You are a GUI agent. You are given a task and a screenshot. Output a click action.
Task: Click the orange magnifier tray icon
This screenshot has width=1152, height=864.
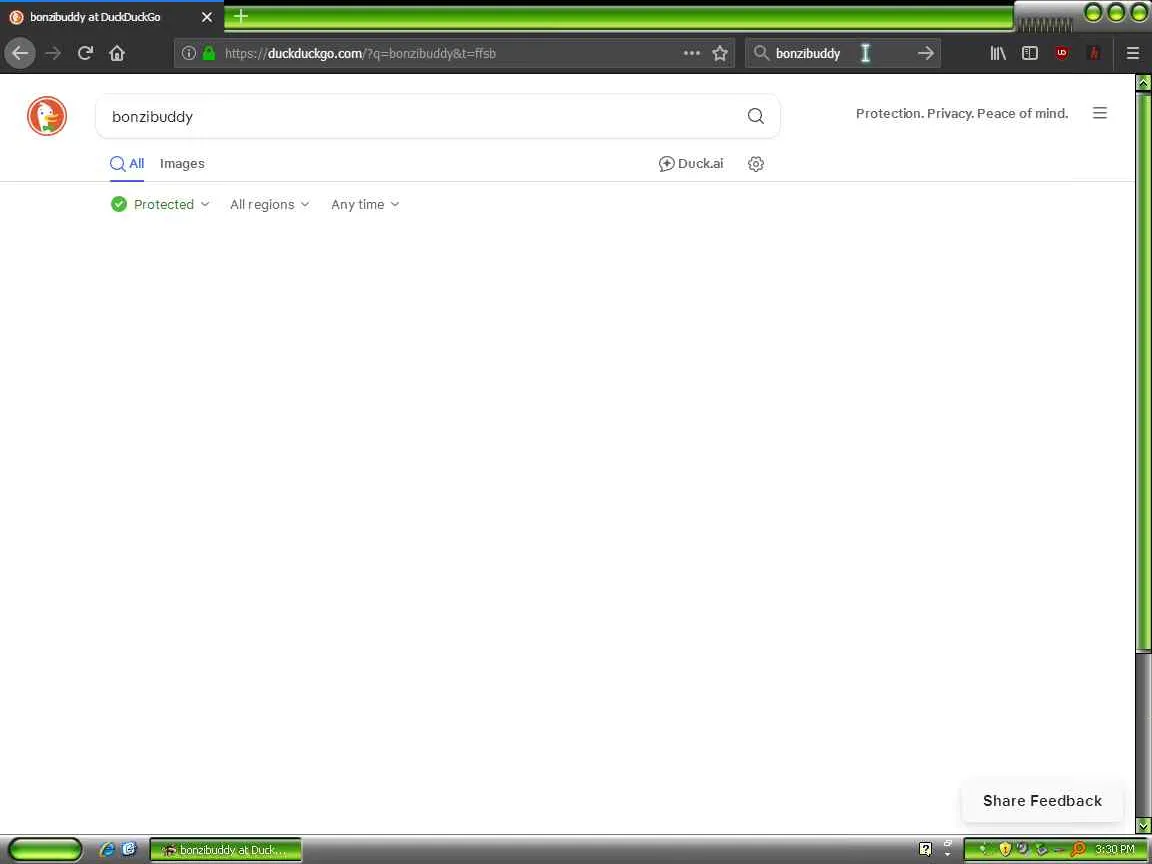[x=1078, y=849]
